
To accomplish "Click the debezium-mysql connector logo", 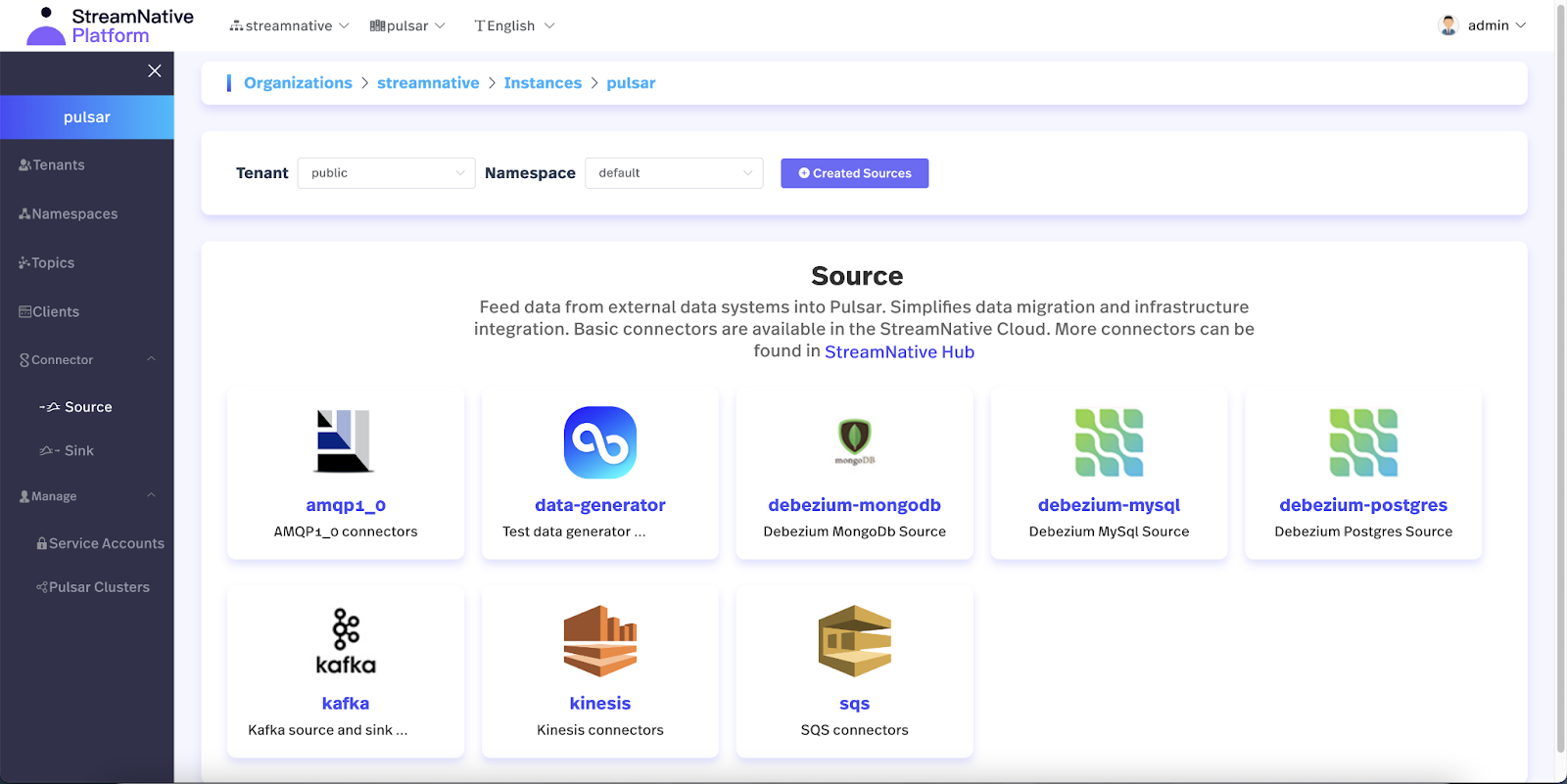I will tap(1109, 442).
